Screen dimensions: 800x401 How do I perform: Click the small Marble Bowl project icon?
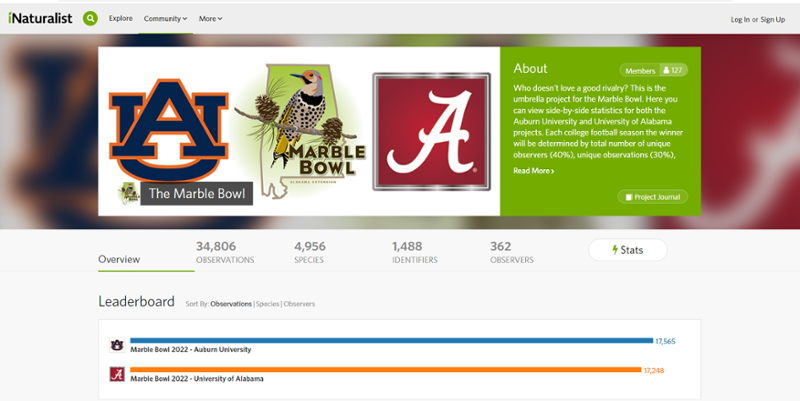(128, 192)
